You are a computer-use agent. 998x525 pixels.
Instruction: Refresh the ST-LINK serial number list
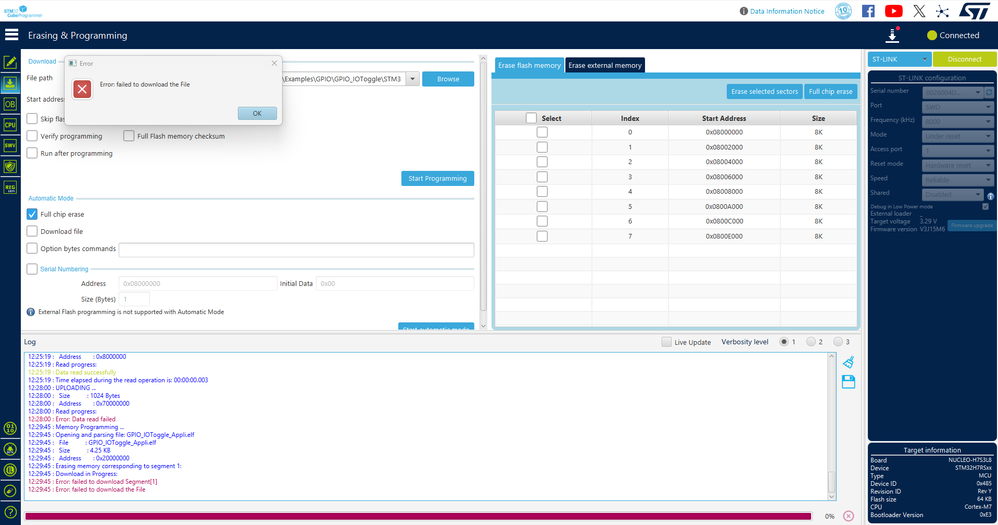[x=989, y=92]
